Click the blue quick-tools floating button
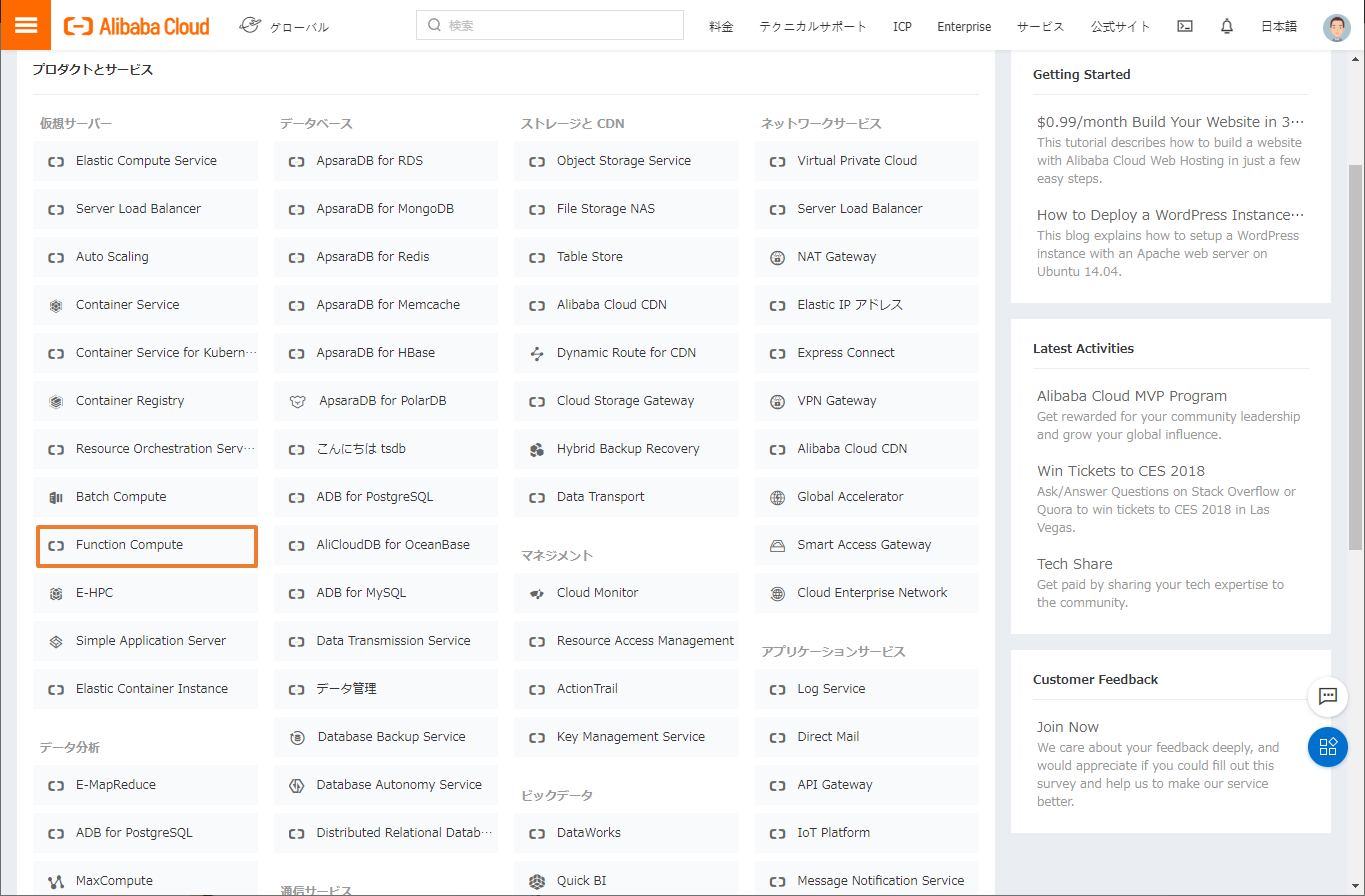 (x=1328, y=747)
